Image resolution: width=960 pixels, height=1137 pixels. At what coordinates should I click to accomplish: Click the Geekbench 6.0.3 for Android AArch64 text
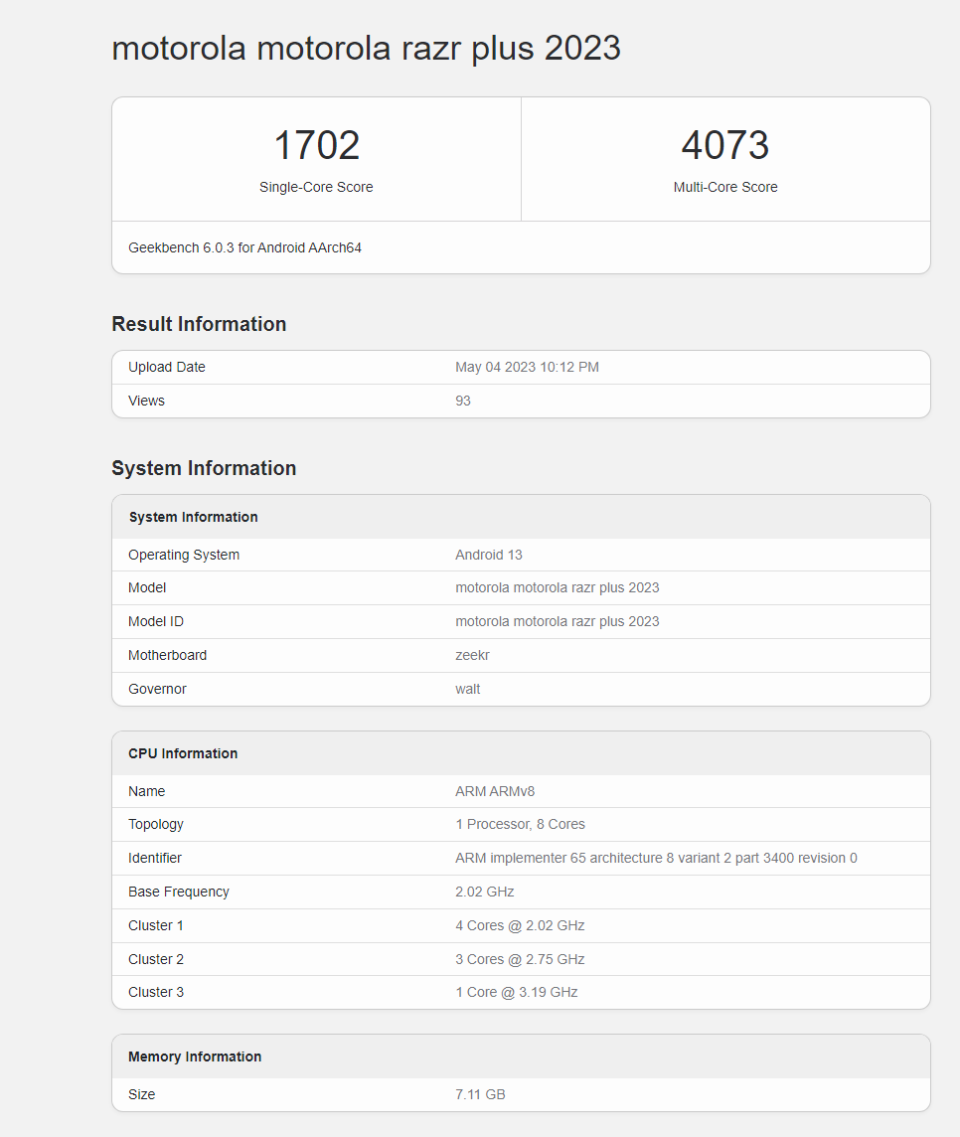coord(245,248)
